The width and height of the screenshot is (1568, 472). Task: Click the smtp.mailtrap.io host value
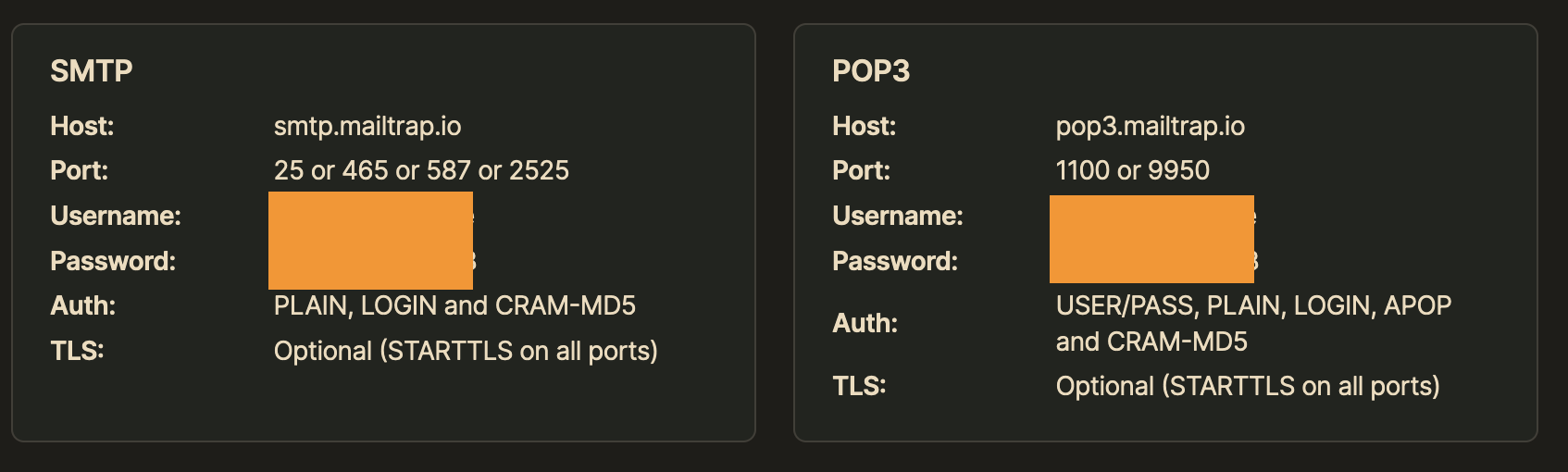pyautogui.click(x=367, y=126)
